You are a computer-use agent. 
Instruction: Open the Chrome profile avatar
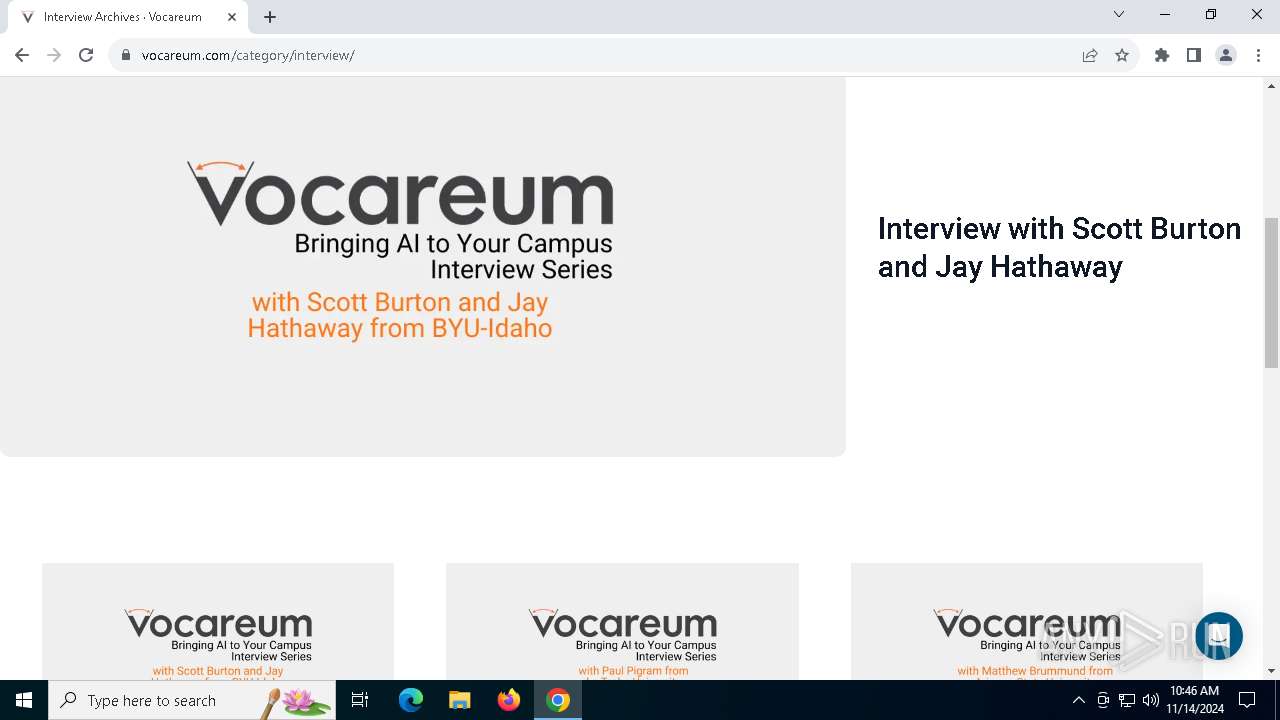pos(1226,55)
